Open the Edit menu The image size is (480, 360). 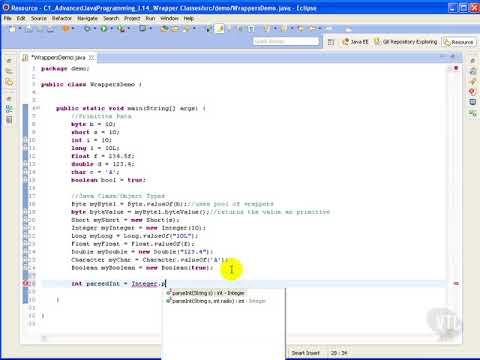[x=21, y=18]
